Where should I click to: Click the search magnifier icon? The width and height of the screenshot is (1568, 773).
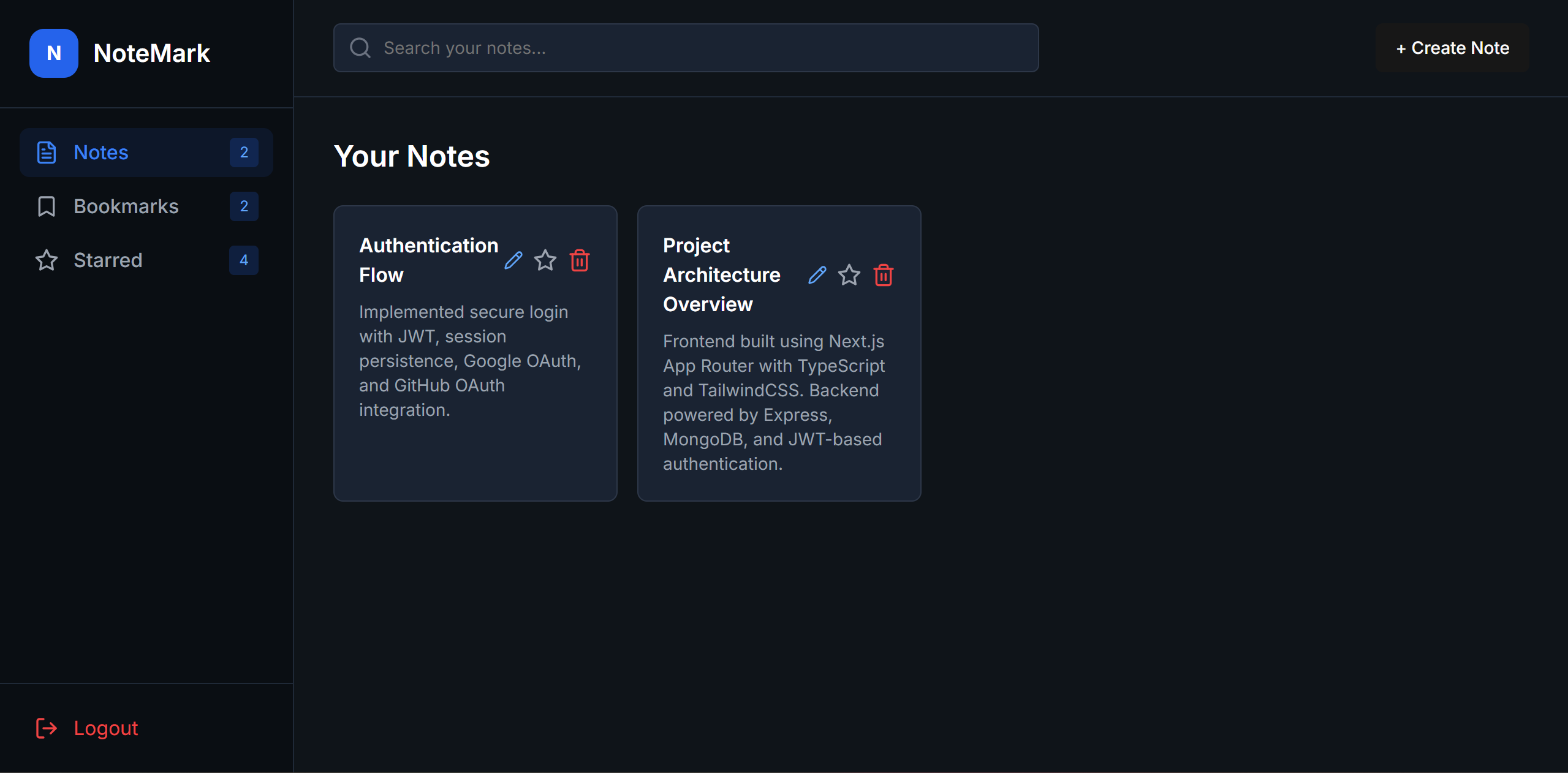tap(361, 47)
